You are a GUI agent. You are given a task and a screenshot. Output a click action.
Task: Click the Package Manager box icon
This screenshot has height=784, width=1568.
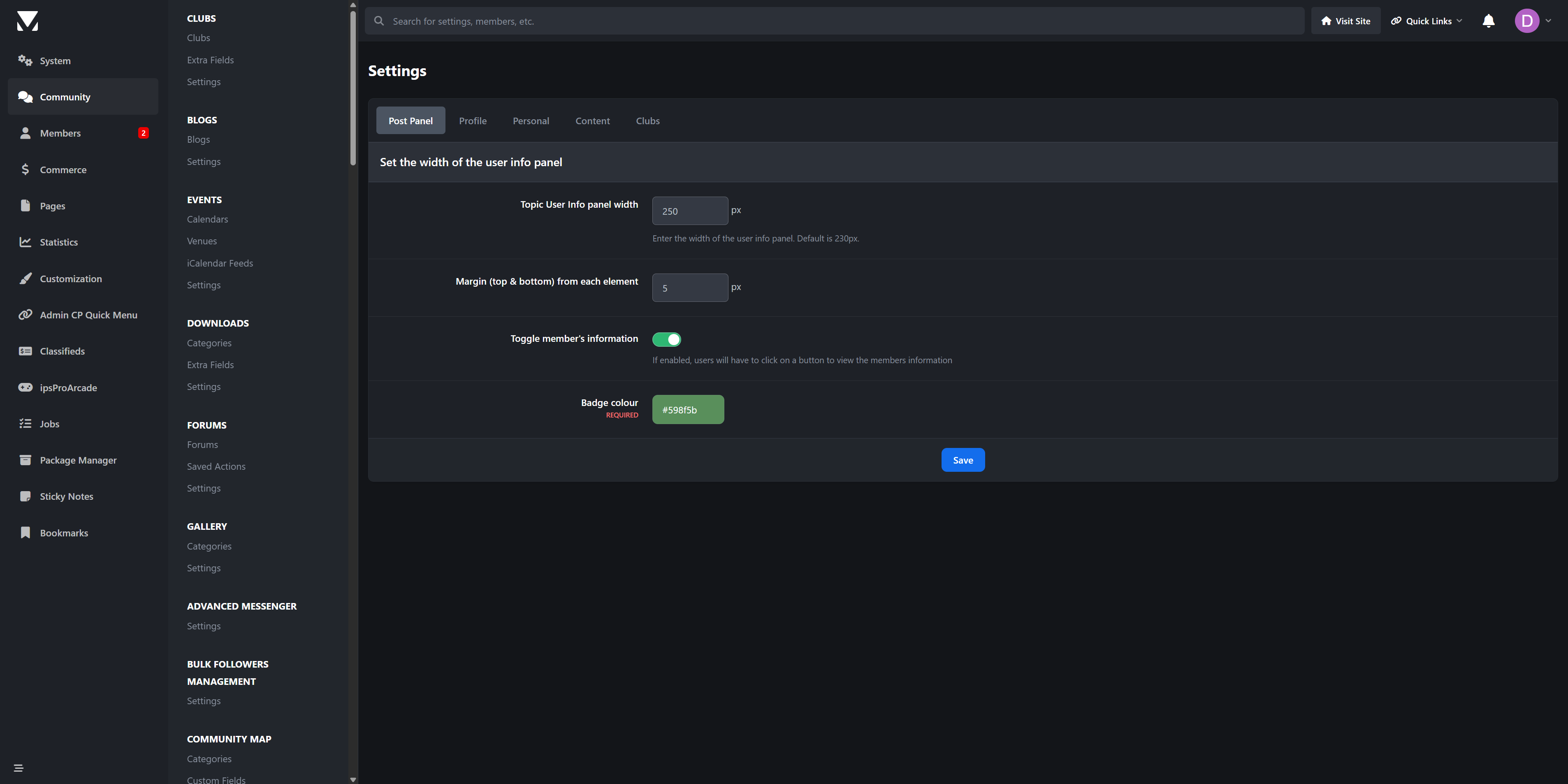coord(25,460)
